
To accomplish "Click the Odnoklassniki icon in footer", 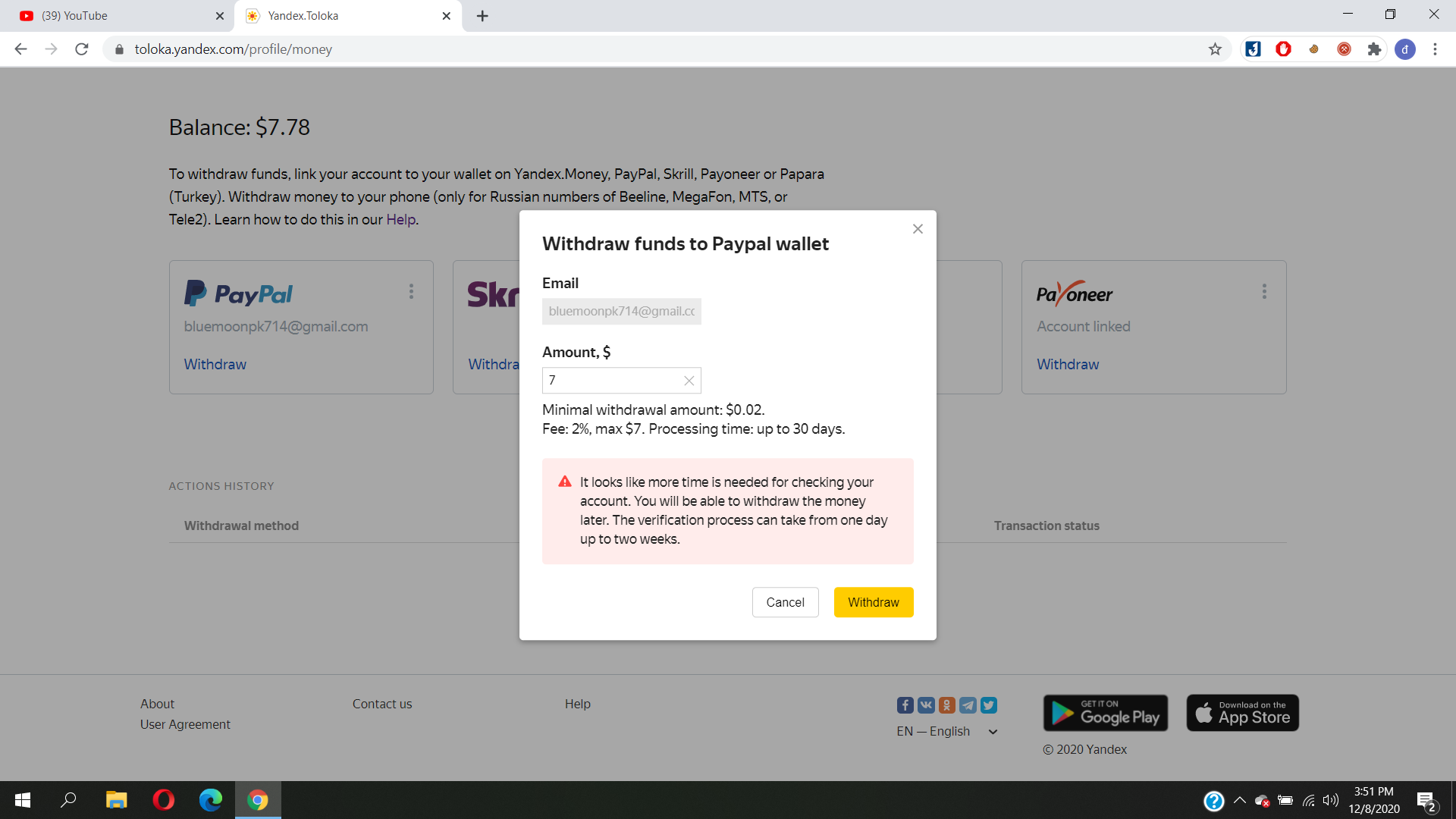I will coord(946,705).
